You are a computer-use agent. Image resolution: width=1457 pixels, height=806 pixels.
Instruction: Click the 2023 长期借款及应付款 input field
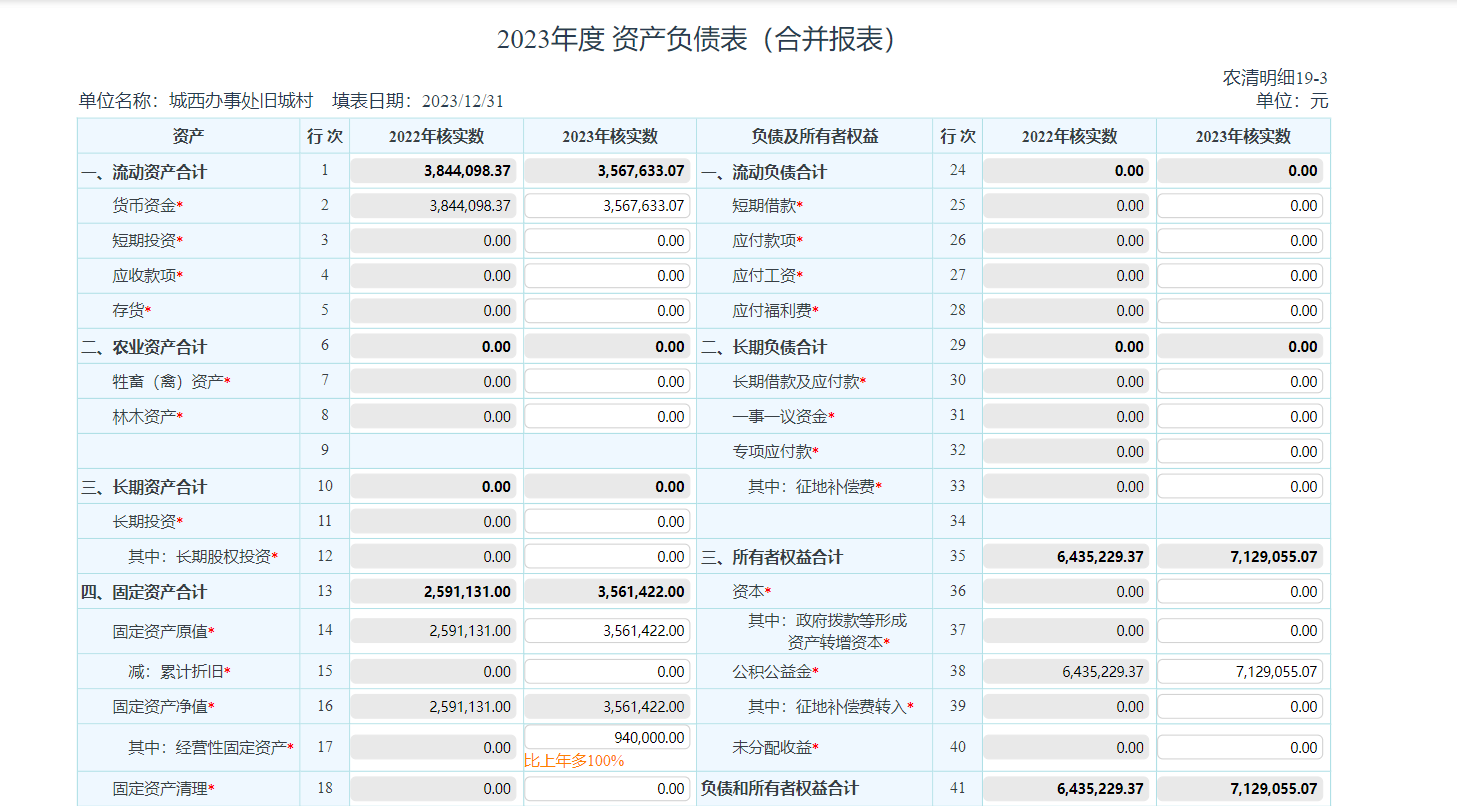click(1240, 381)
